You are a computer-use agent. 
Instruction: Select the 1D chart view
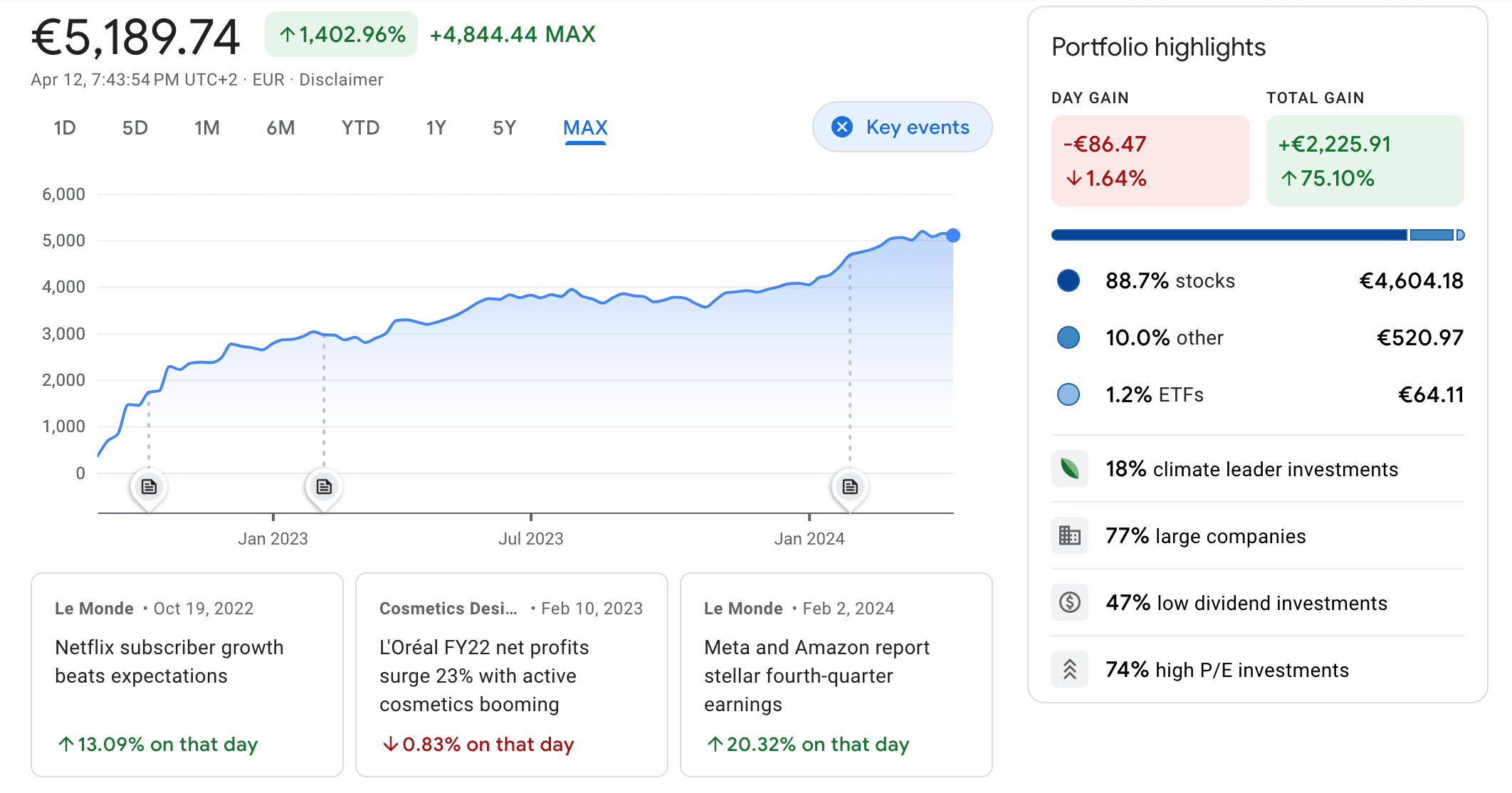pyautogui.click(x=65, y=127)
